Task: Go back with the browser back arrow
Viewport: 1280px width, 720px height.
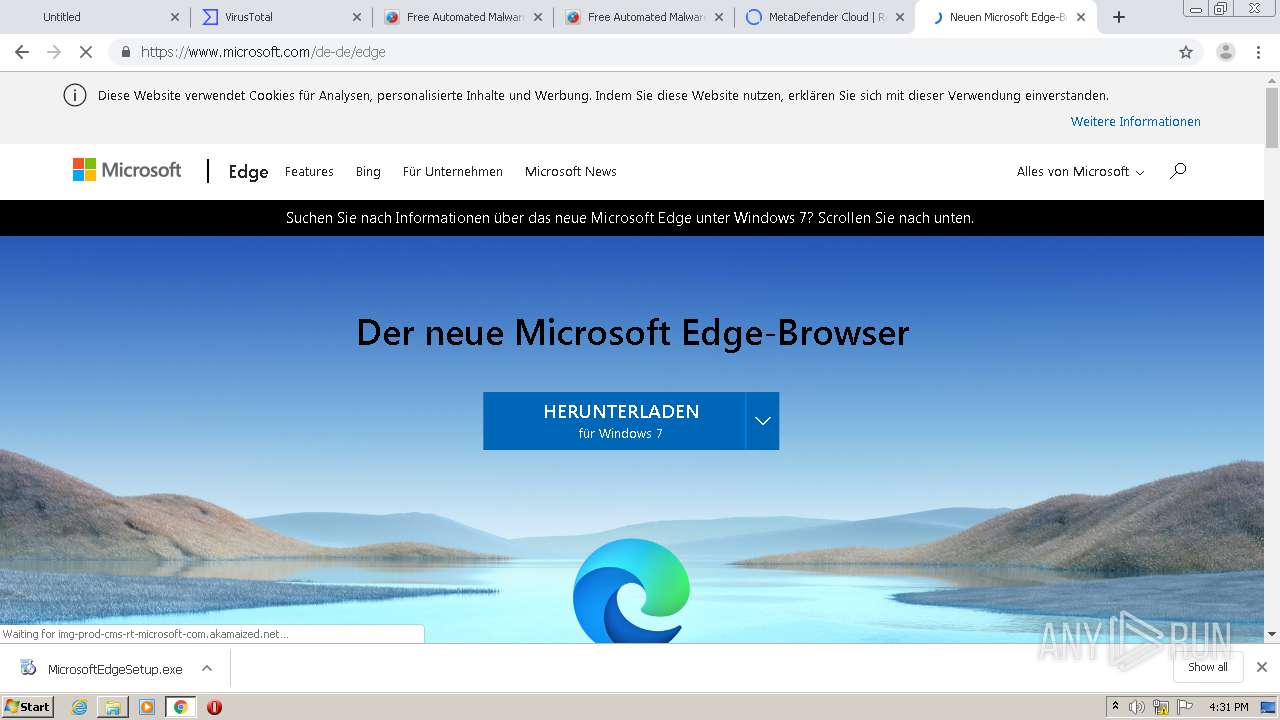Action: 22,52
